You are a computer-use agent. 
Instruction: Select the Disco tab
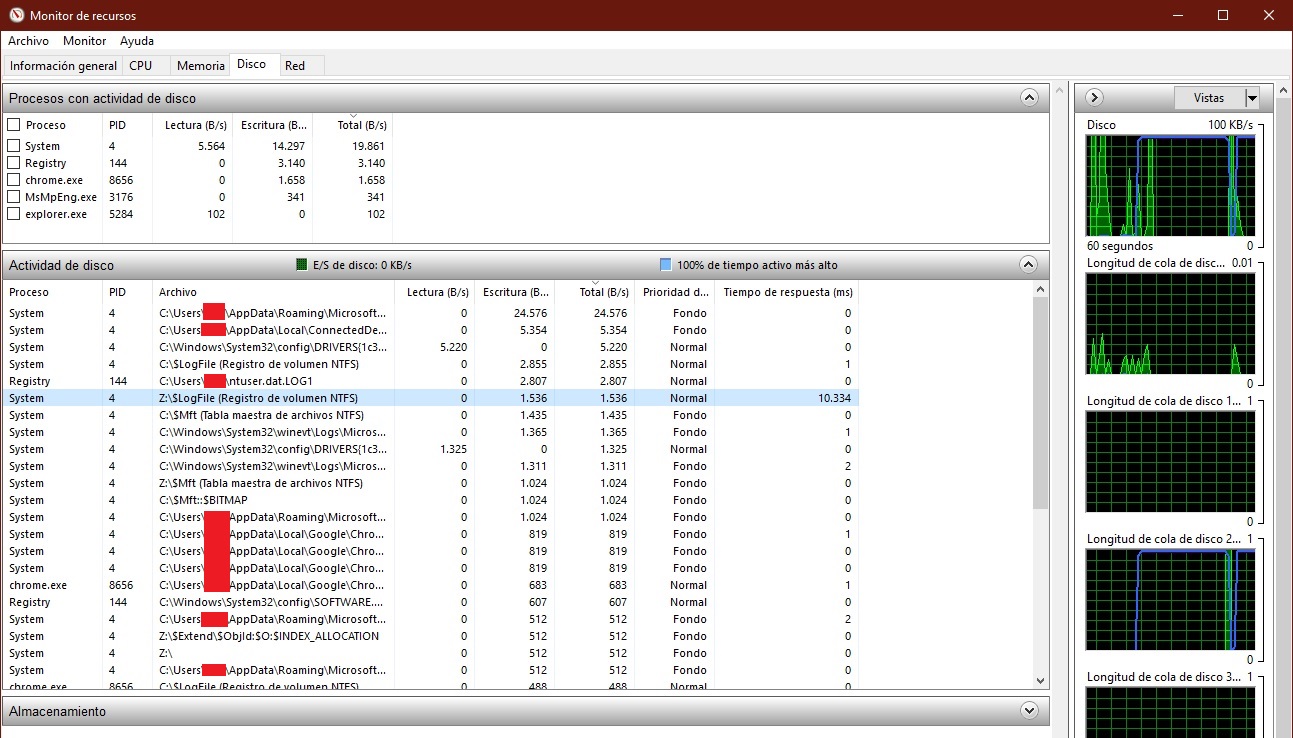[x=252, y=64]
